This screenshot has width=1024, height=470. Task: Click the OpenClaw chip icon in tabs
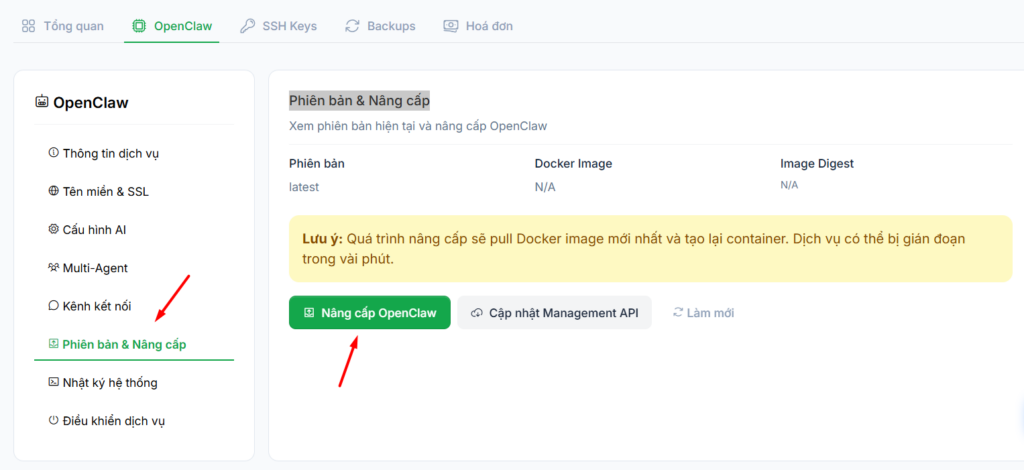pyautogui.click(x=138, y=26)
